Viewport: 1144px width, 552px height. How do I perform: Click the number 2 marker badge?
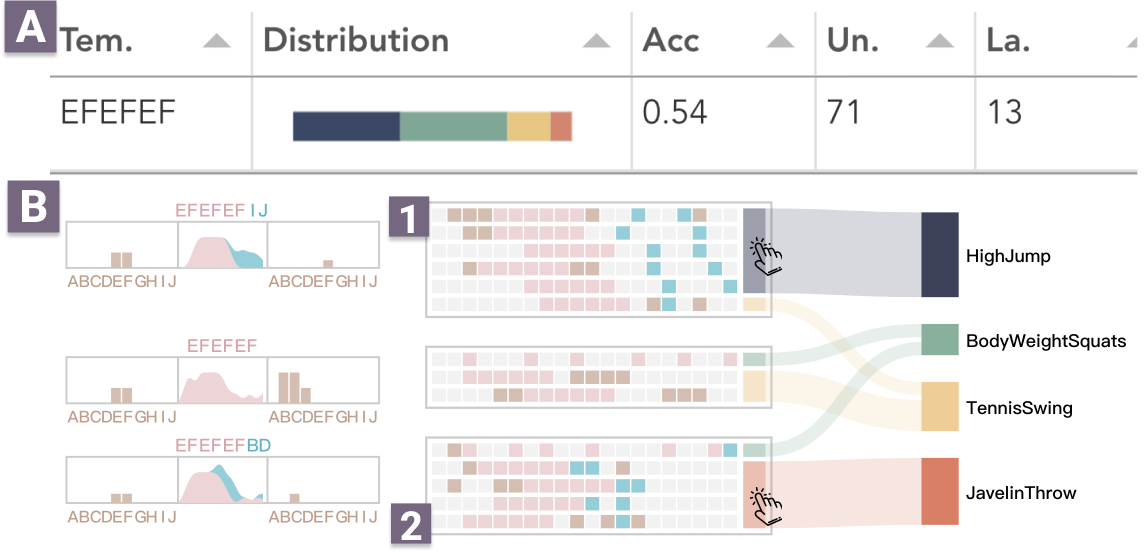[x=411, y=526]
